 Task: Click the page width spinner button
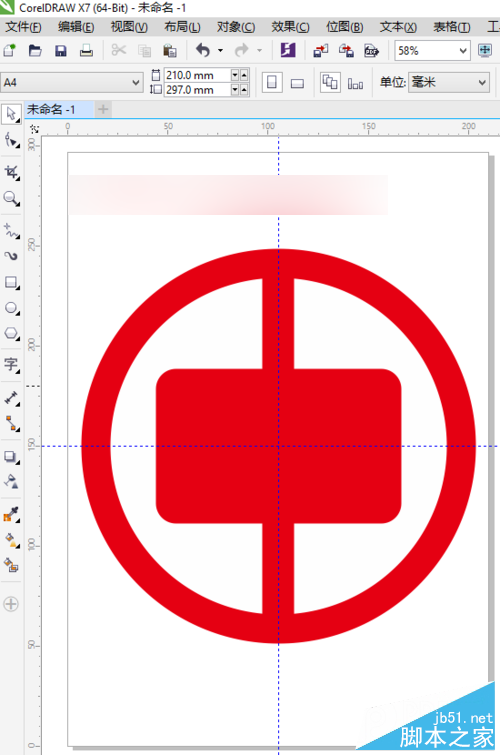click(244, 75)
